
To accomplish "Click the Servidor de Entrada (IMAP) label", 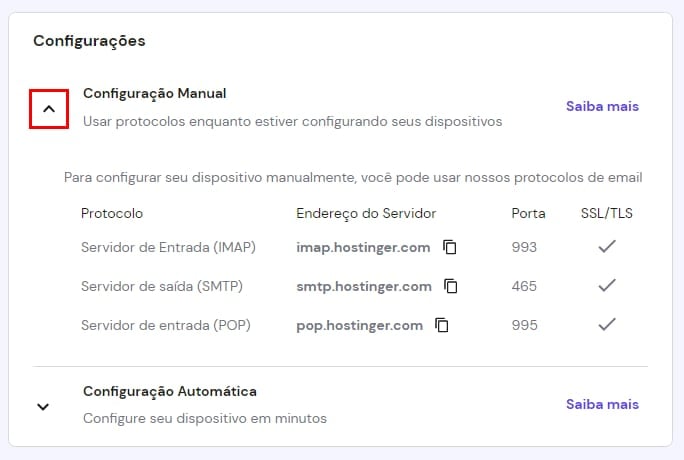I will (168, 247).
